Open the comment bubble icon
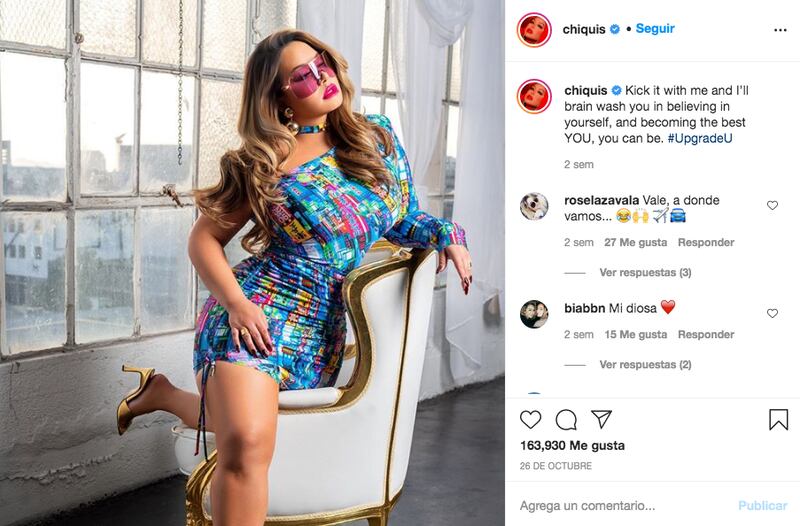The width and height of the screenshot is (800, 526). [x=566, y=420]
